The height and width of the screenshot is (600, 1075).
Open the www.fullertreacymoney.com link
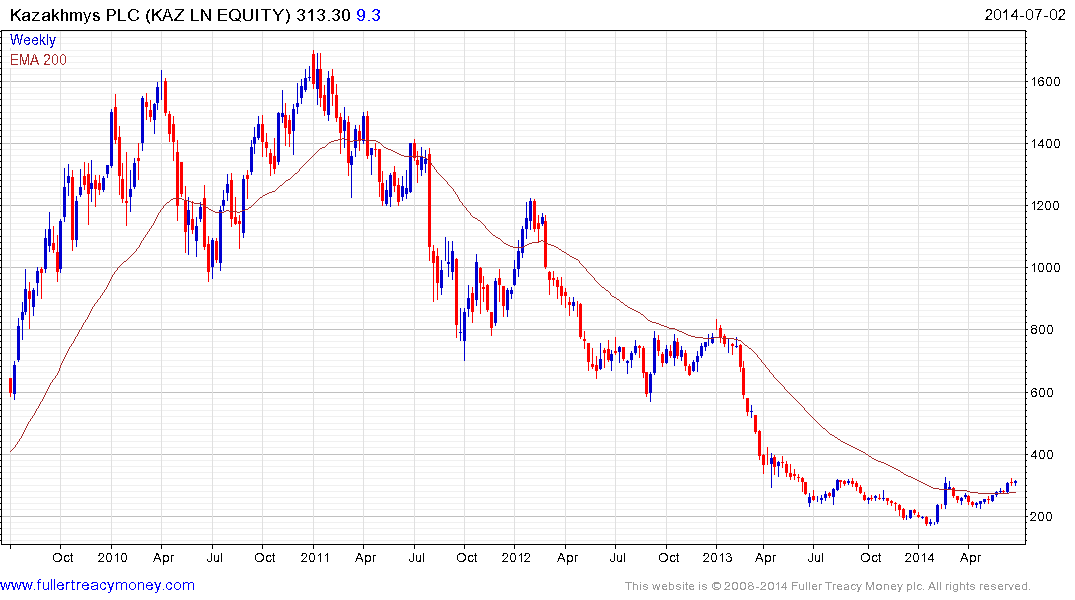[x=97, y=586]
